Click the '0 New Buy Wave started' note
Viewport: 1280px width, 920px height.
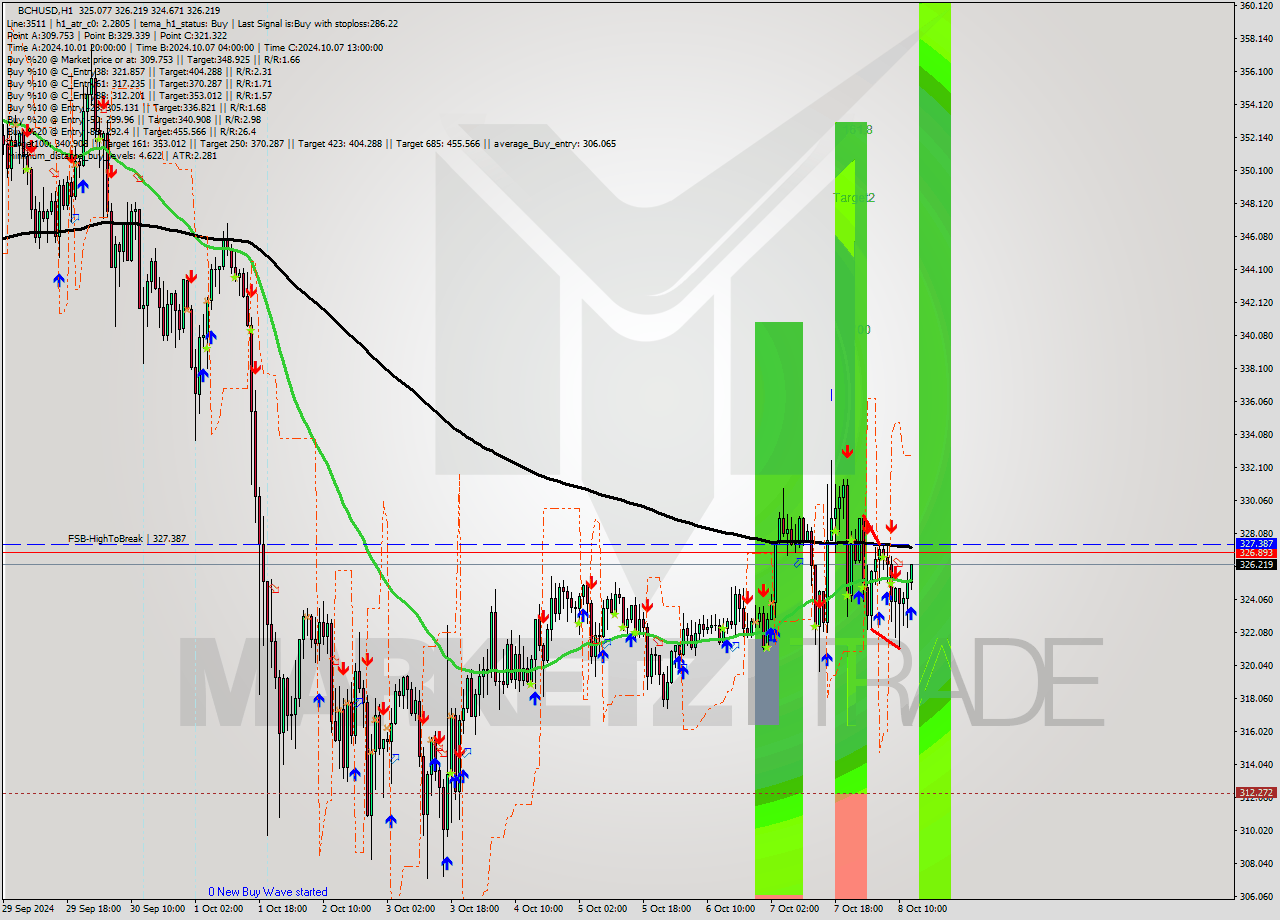pyautogui.click(x=267, y=892)
